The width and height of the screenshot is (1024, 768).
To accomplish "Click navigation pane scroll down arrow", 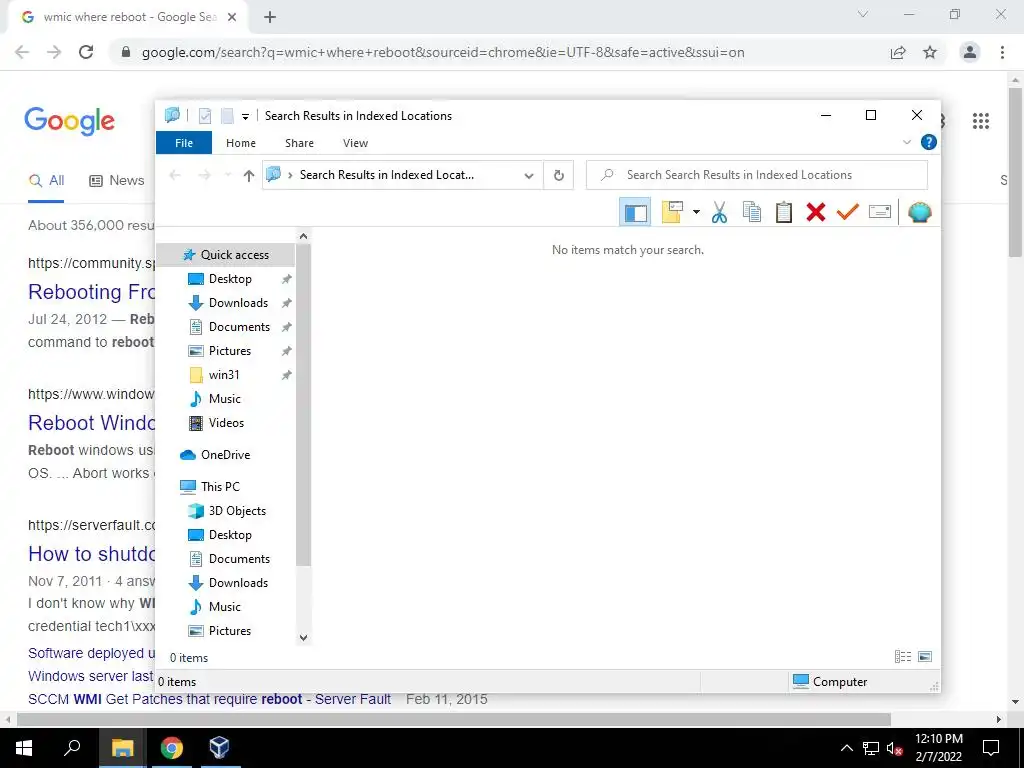I will click(303, 637).
